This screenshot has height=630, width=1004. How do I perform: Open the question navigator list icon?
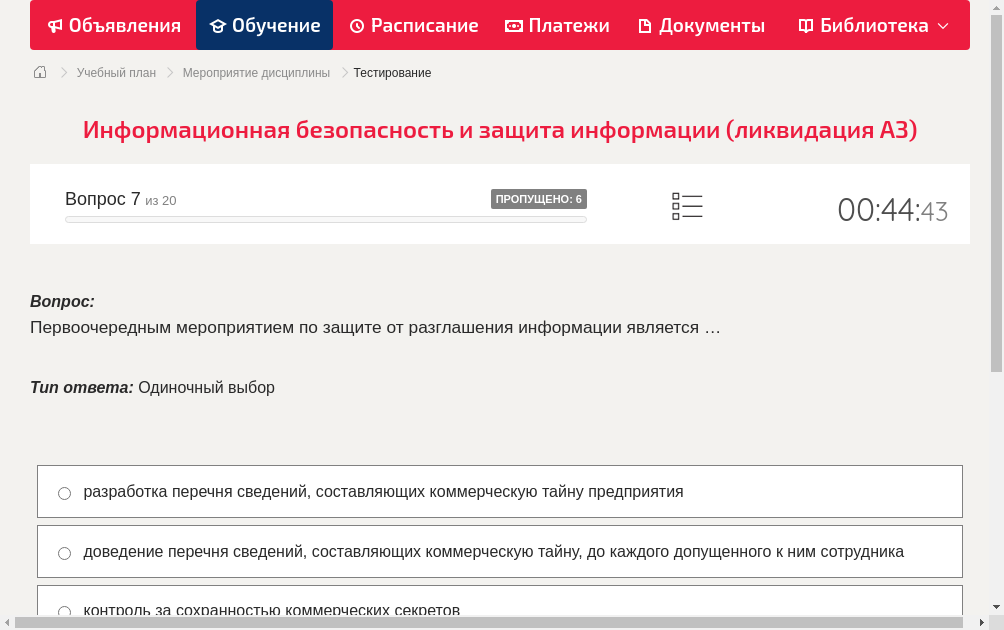tap(687, 206)
